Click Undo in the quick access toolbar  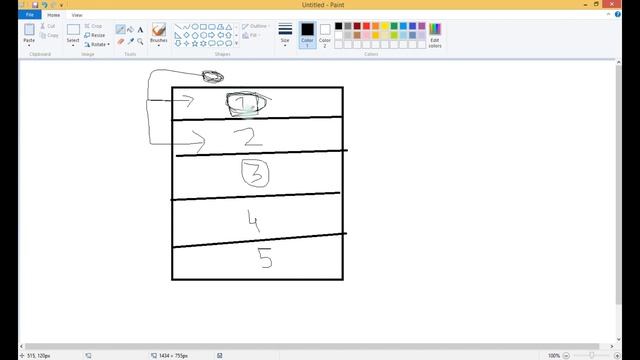44,5
